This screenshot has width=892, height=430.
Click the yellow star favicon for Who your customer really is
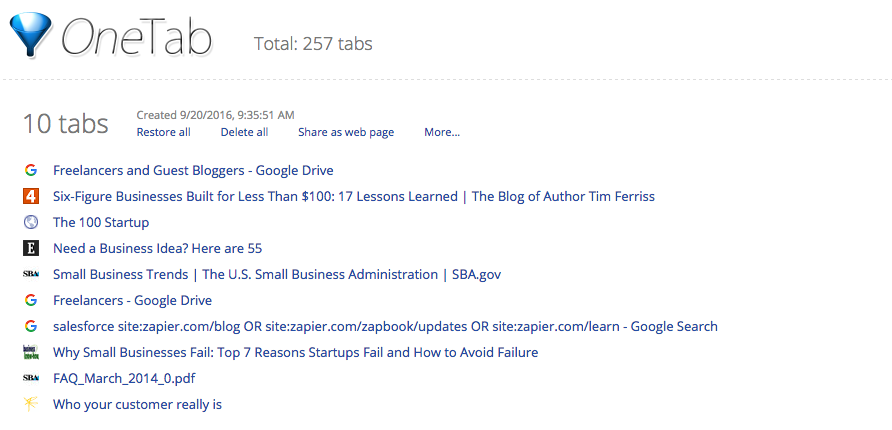(x=31, y=404)
